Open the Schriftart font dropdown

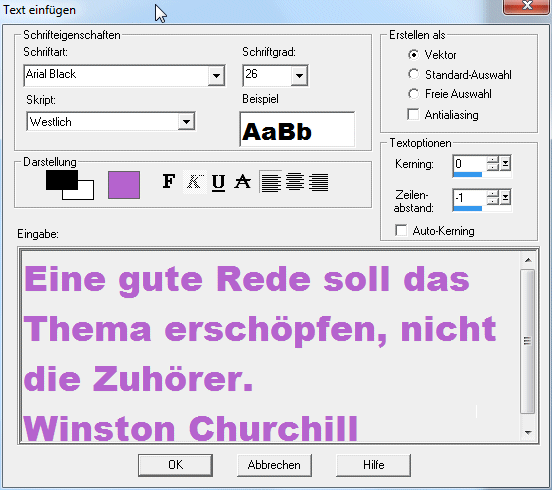point(216,76)
